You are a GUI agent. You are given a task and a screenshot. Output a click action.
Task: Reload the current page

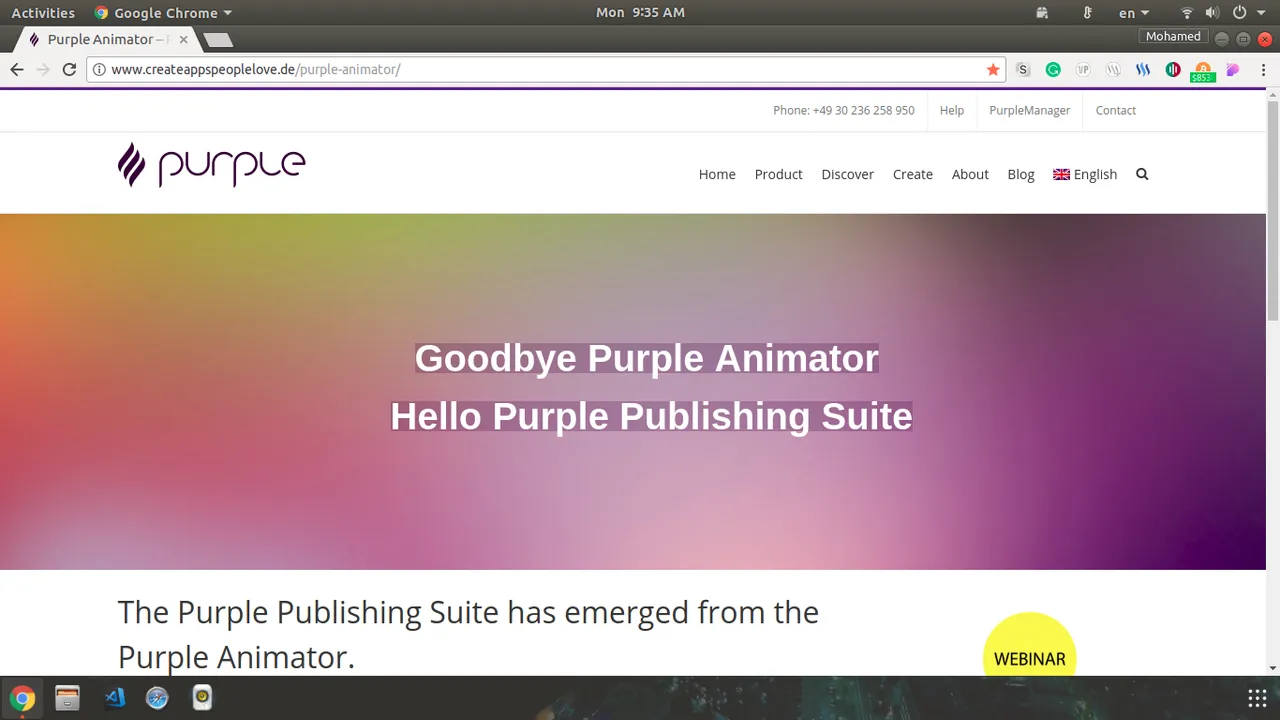(x=69, y=69)
